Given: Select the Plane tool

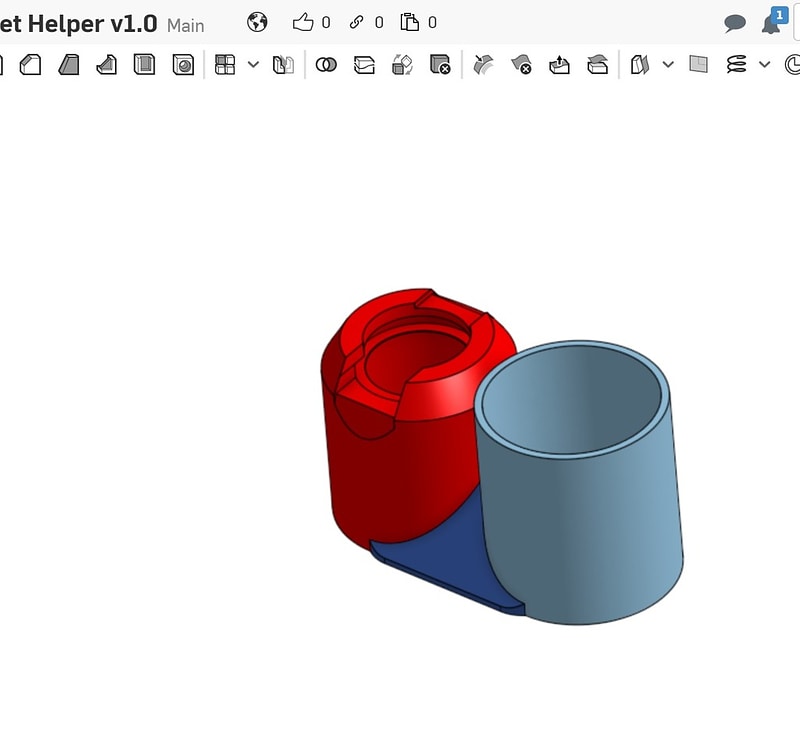Looking at the screenshot, I should (698, 64).
